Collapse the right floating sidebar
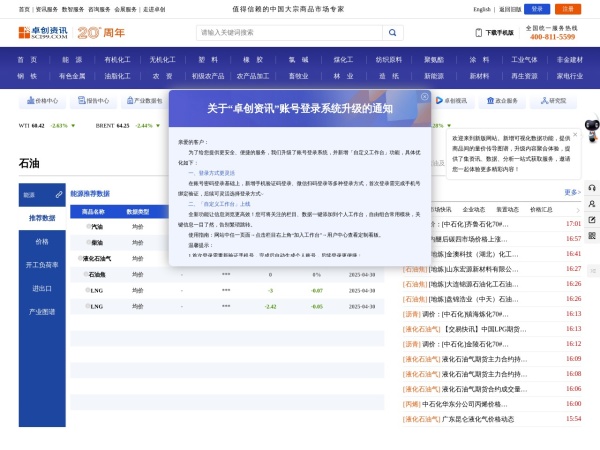 pos(593,271)
